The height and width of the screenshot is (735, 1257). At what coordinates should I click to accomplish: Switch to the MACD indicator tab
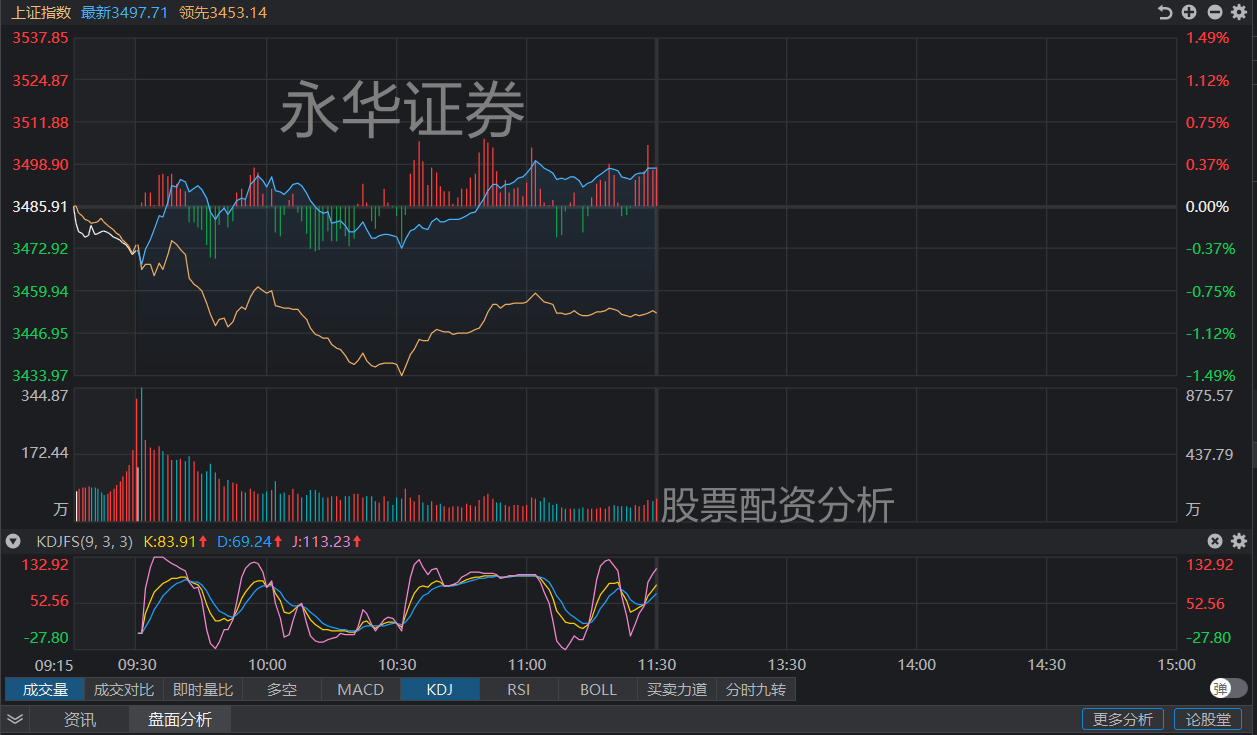point(360,689)
